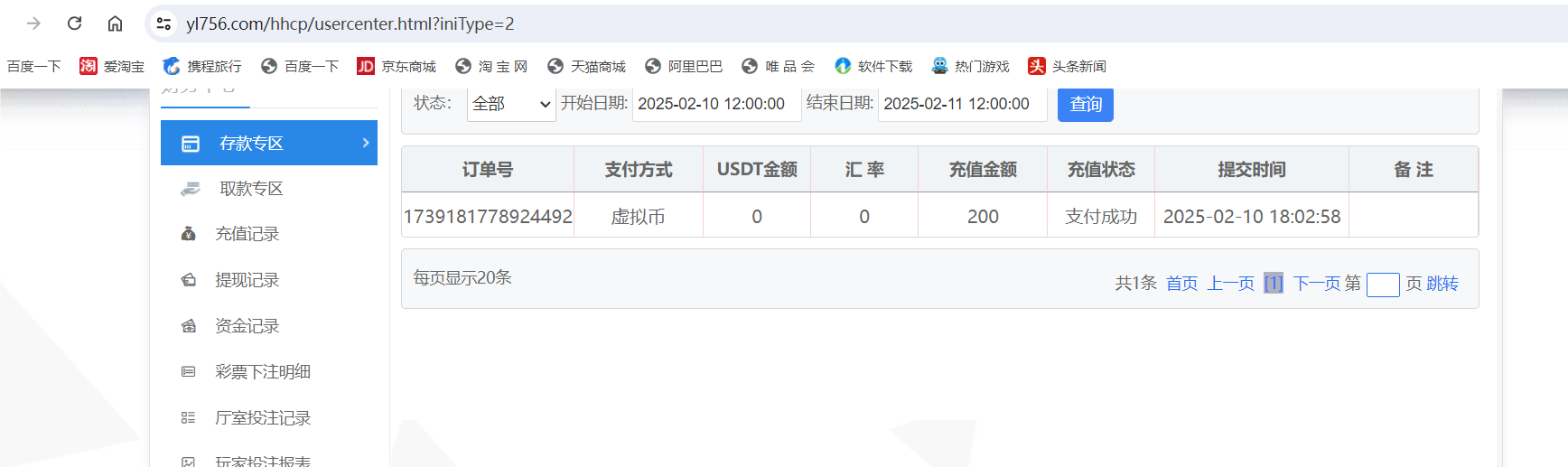1568x467 pixels.
Task: Go to 上一页 previous page link
Action: [1231, 284]
